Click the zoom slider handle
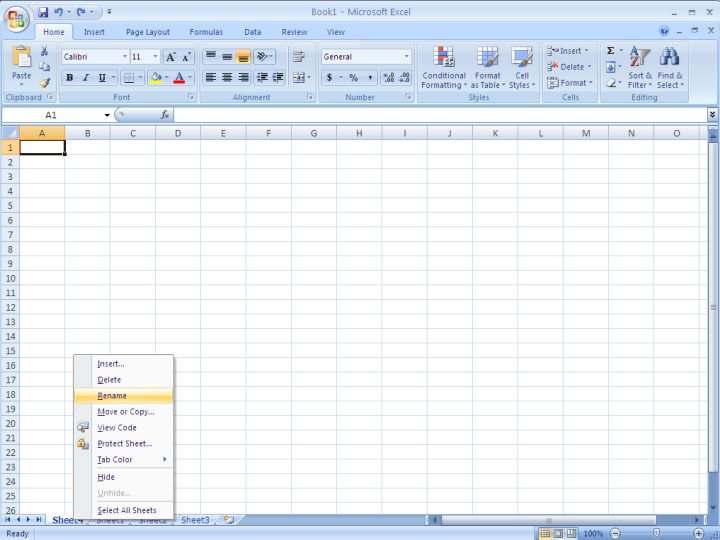The height and width of the screenshot is (540, 720). (657, 533)
